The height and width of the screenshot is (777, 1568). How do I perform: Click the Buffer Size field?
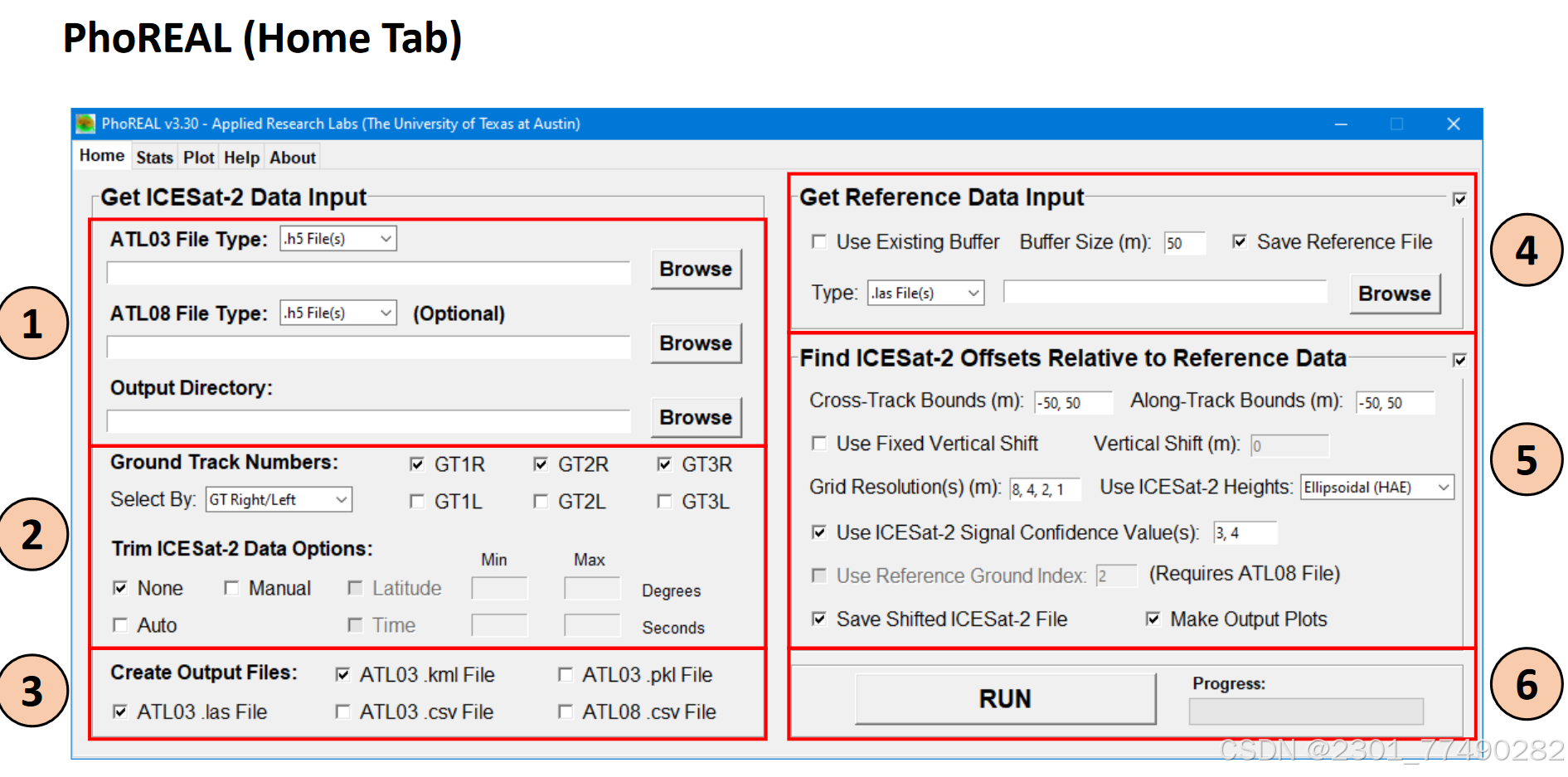(x=1184, y=243)
